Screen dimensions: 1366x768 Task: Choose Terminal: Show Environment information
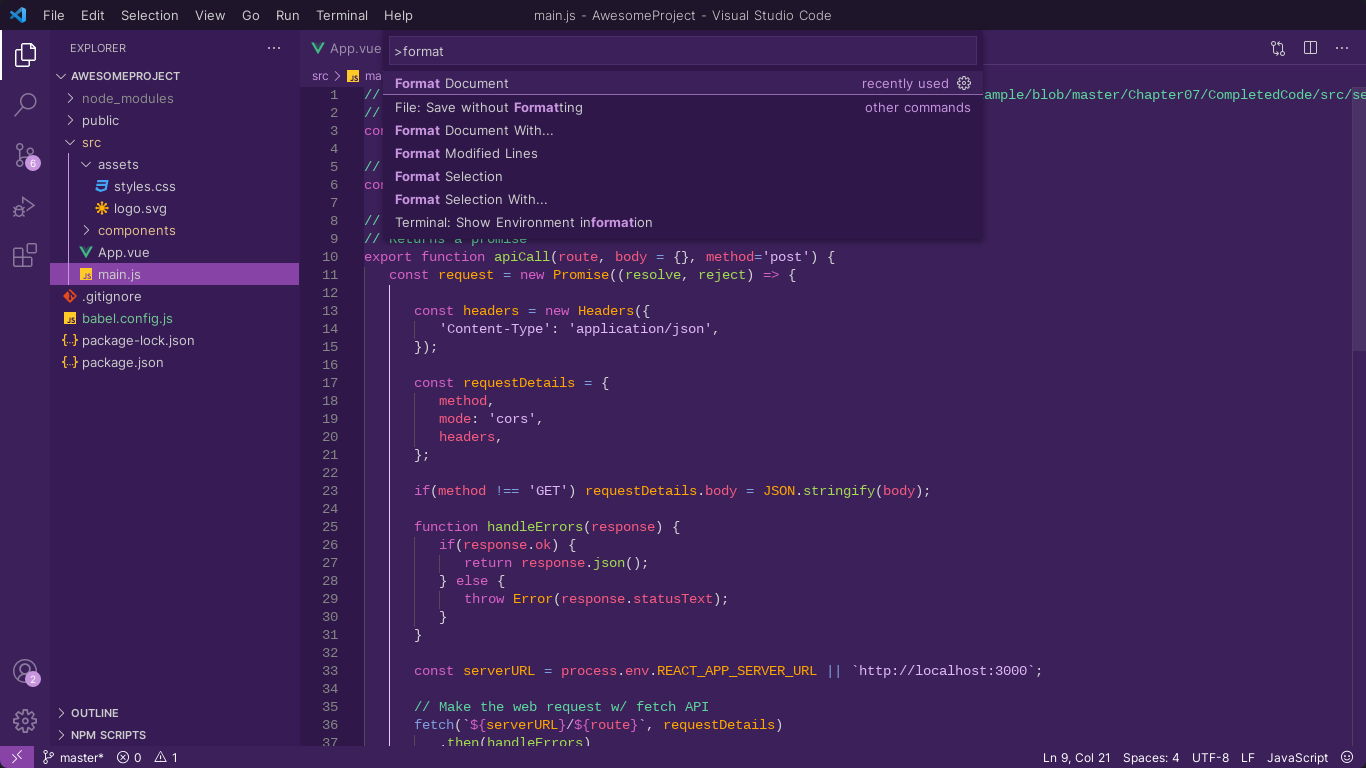[682, 222]
